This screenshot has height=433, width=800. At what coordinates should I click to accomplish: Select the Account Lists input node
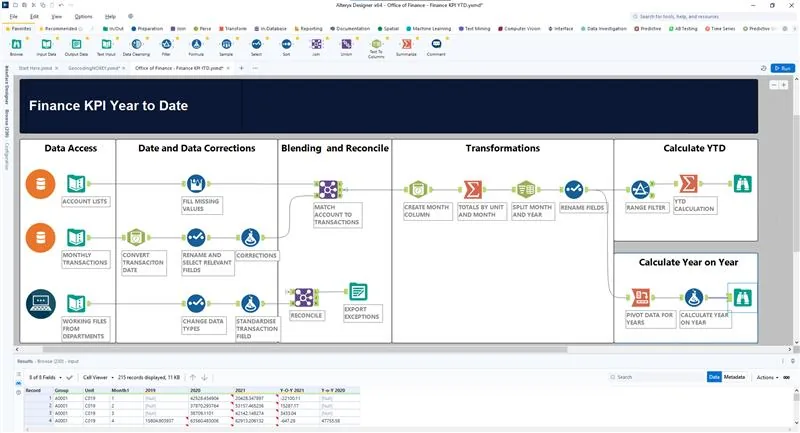click(x=76, y=184)
